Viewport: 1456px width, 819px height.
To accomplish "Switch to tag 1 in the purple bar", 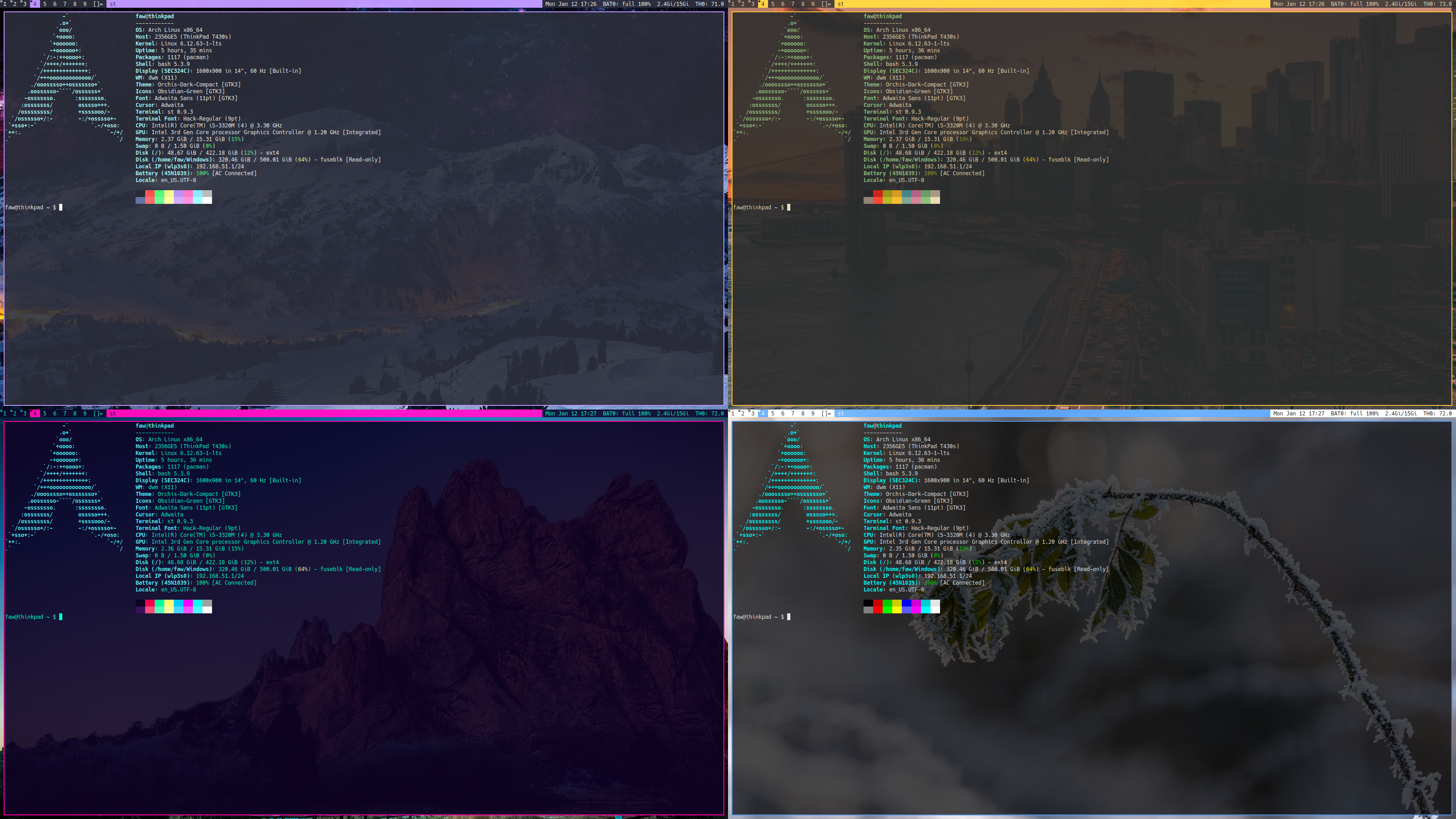I will [x=5, y=4].
